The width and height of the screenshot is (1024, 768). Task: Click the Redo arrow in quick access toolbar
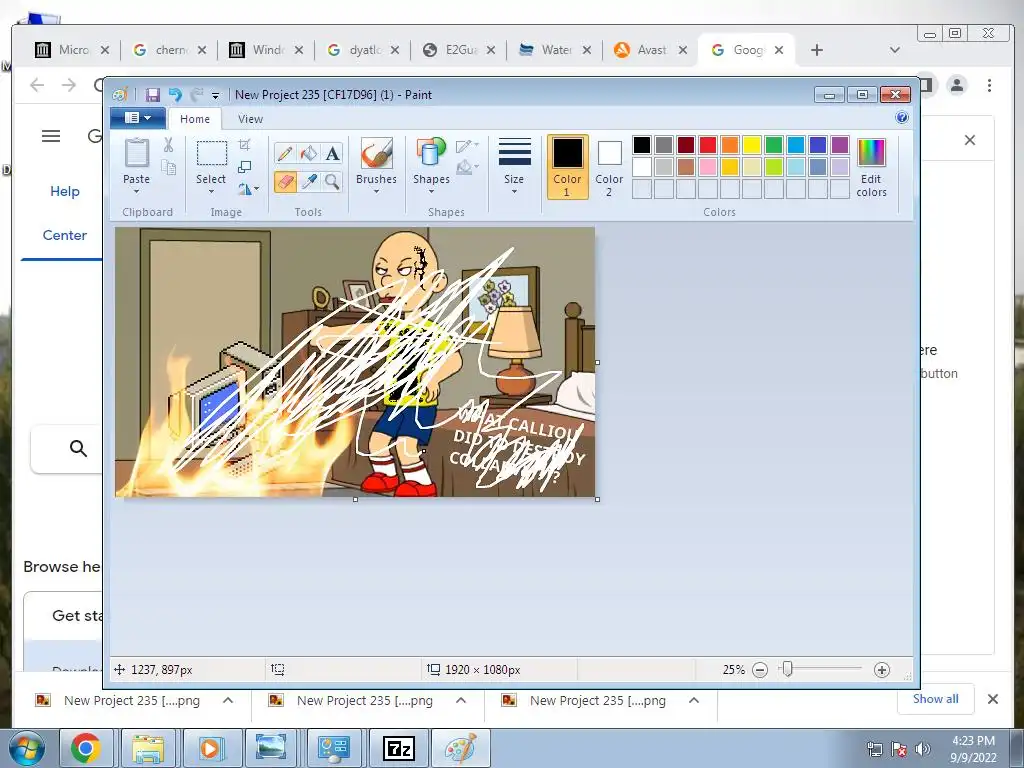(197, 95)
